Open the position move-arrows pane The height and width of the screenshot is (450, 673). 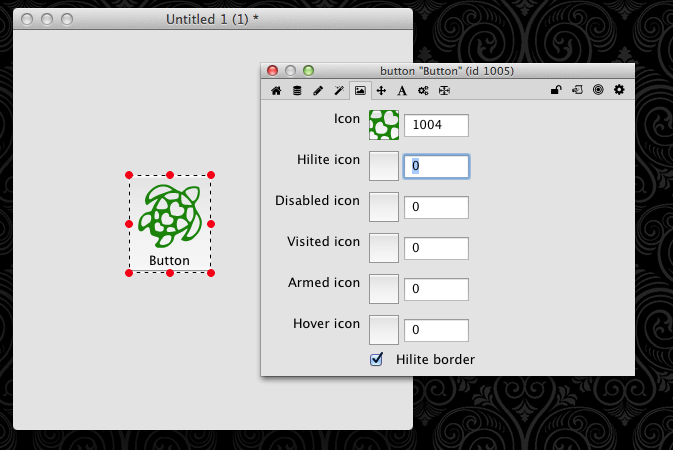pyautogui.click(x=381, y=90)
